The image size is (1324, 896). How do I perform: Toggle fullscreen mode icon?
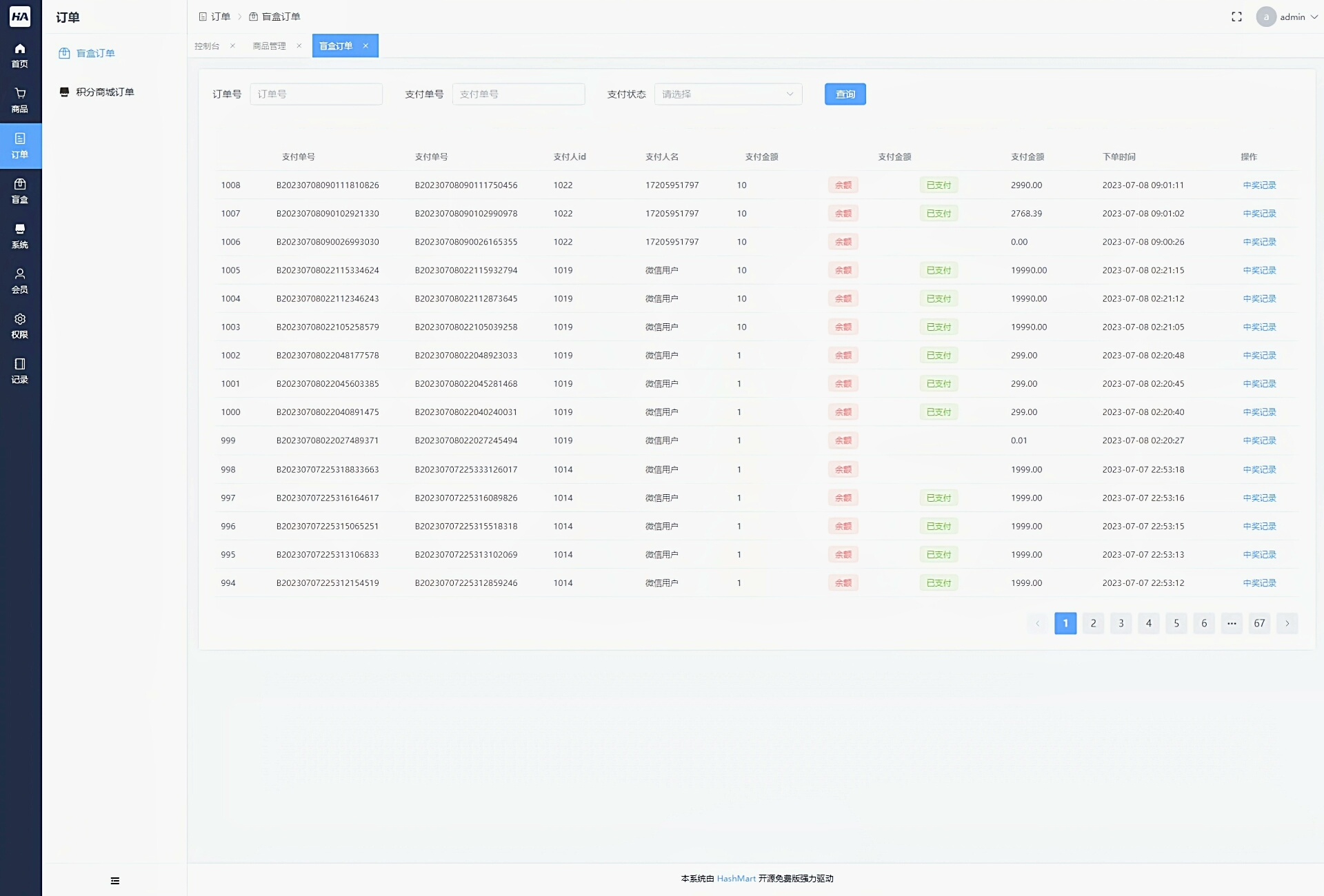1236,17
